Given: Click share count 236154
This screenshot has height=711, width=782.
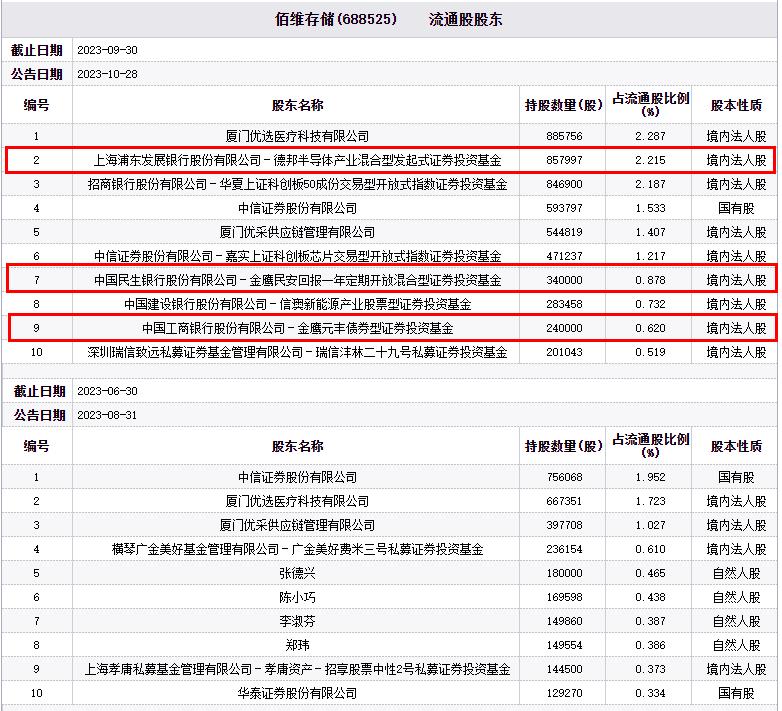Looking at the screenshot, I should (x=564, y=549).
